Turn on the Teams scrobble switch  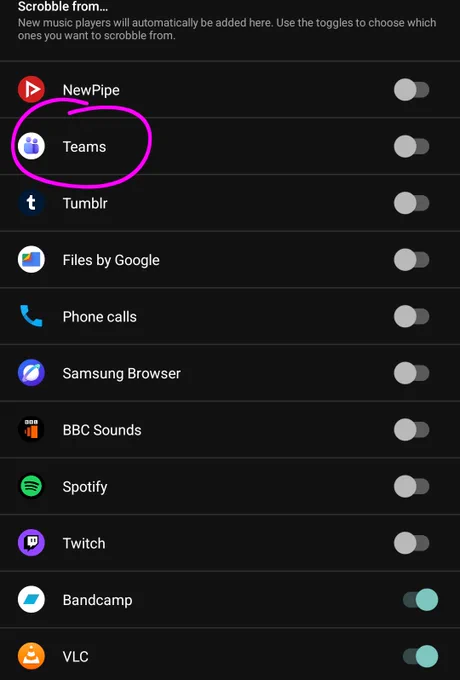point(411,147)
